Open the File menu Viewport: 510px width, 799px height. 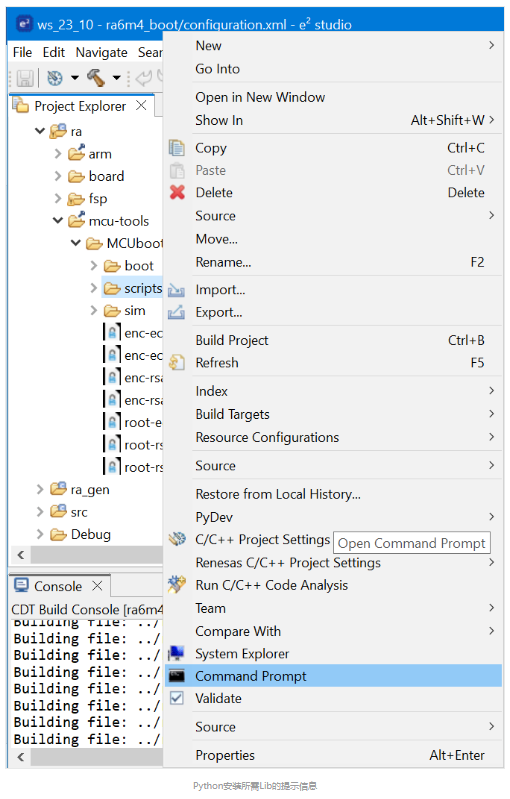pos(22,52)
